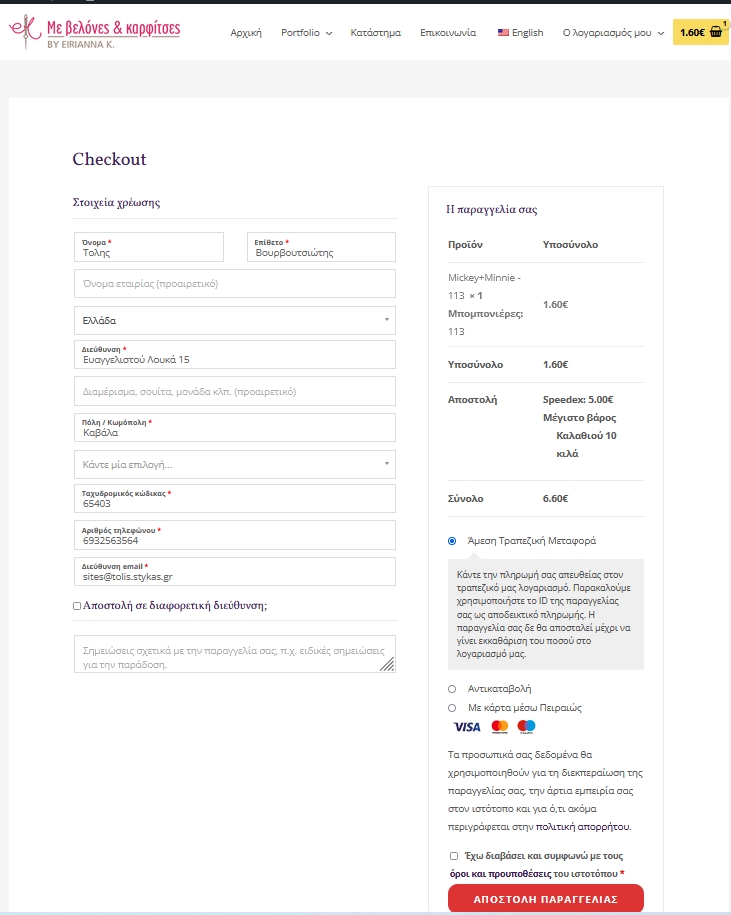
Task: Click the Maestro card logo
Action: pos(527,727)
